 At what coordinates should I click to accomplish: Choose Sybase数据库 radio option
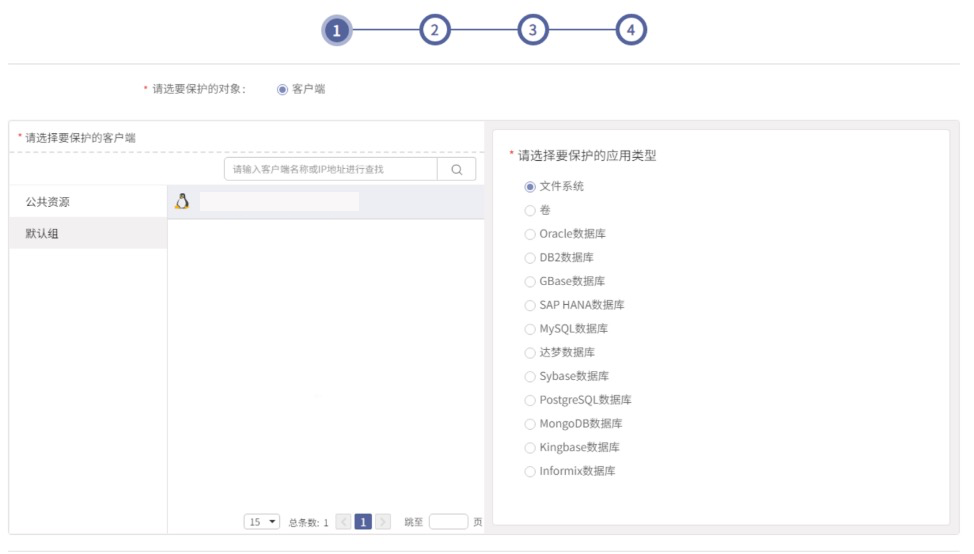pos(530,376)
